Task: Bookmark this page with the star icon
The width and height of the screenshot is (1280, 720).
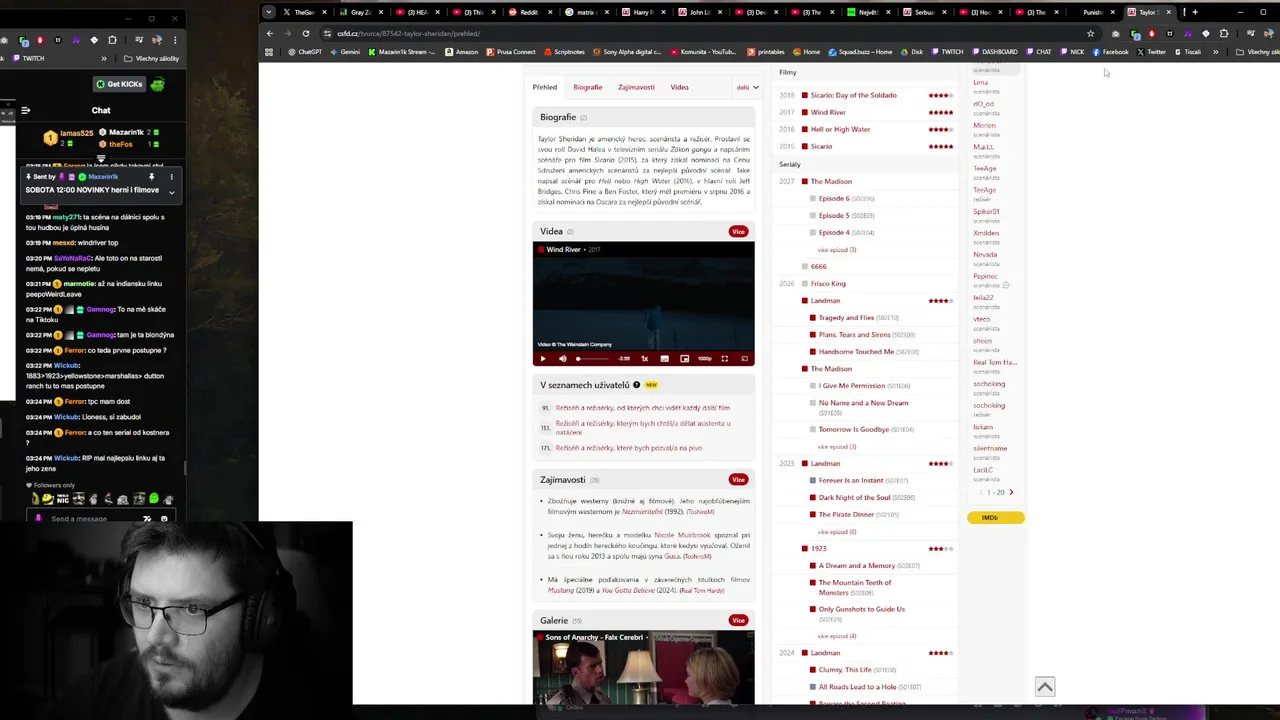Action: click(1090, 33)
